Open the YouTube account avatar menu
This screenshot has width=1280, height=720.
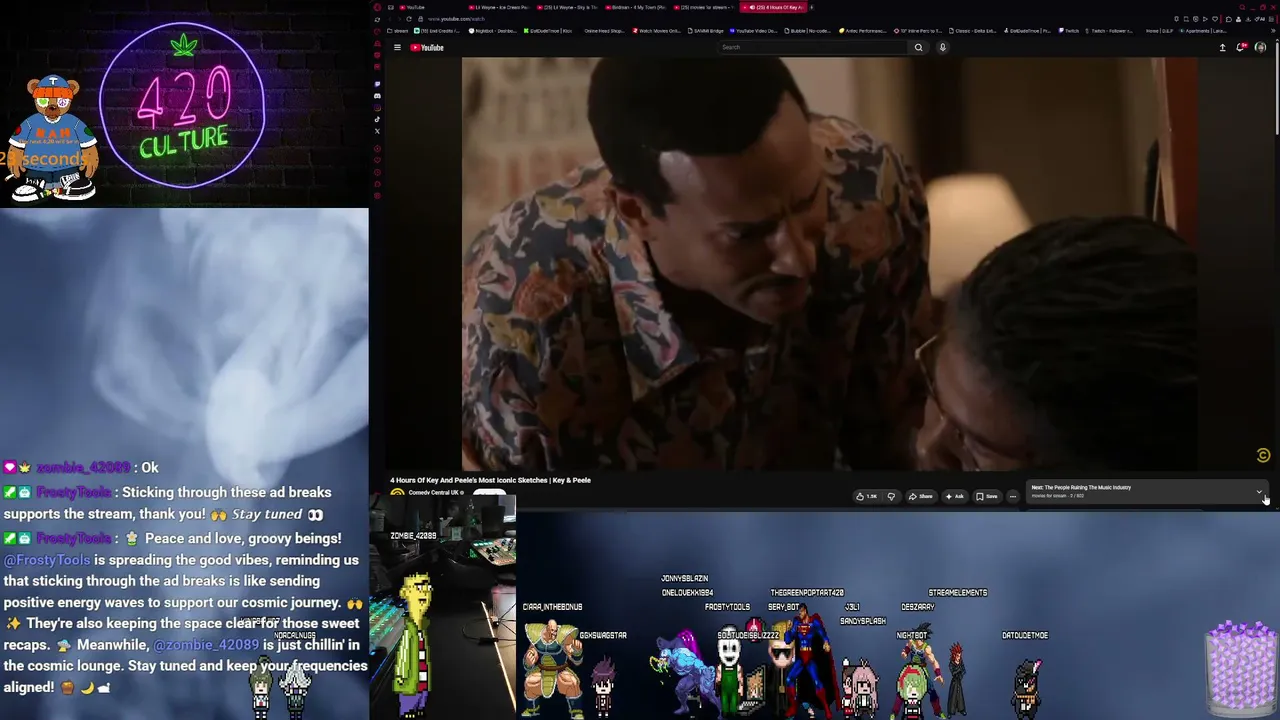click(x=1260, y=47)
